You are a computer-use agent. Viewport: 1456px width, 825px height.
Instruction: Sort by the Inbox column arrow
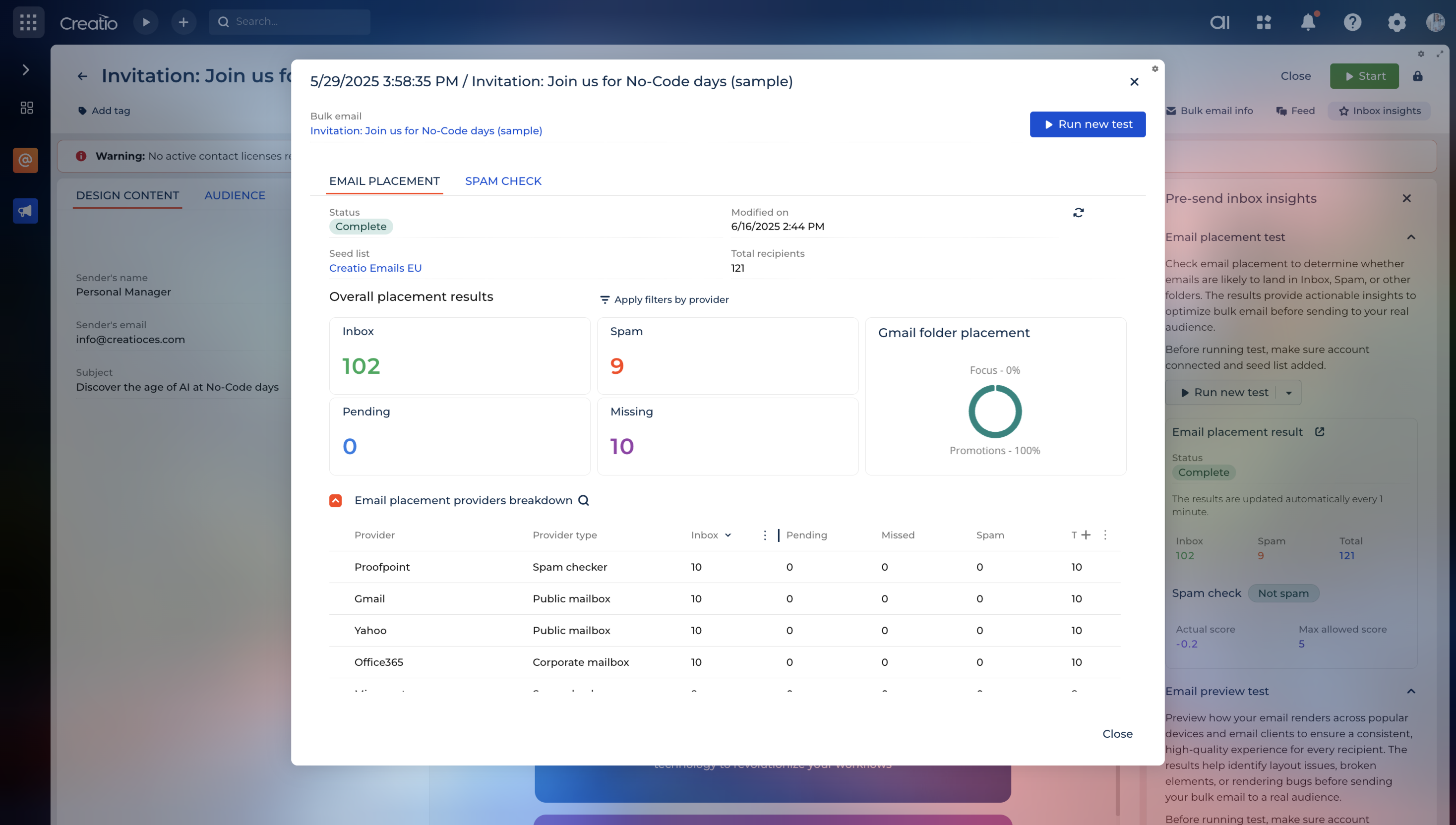tap(728, 535)
